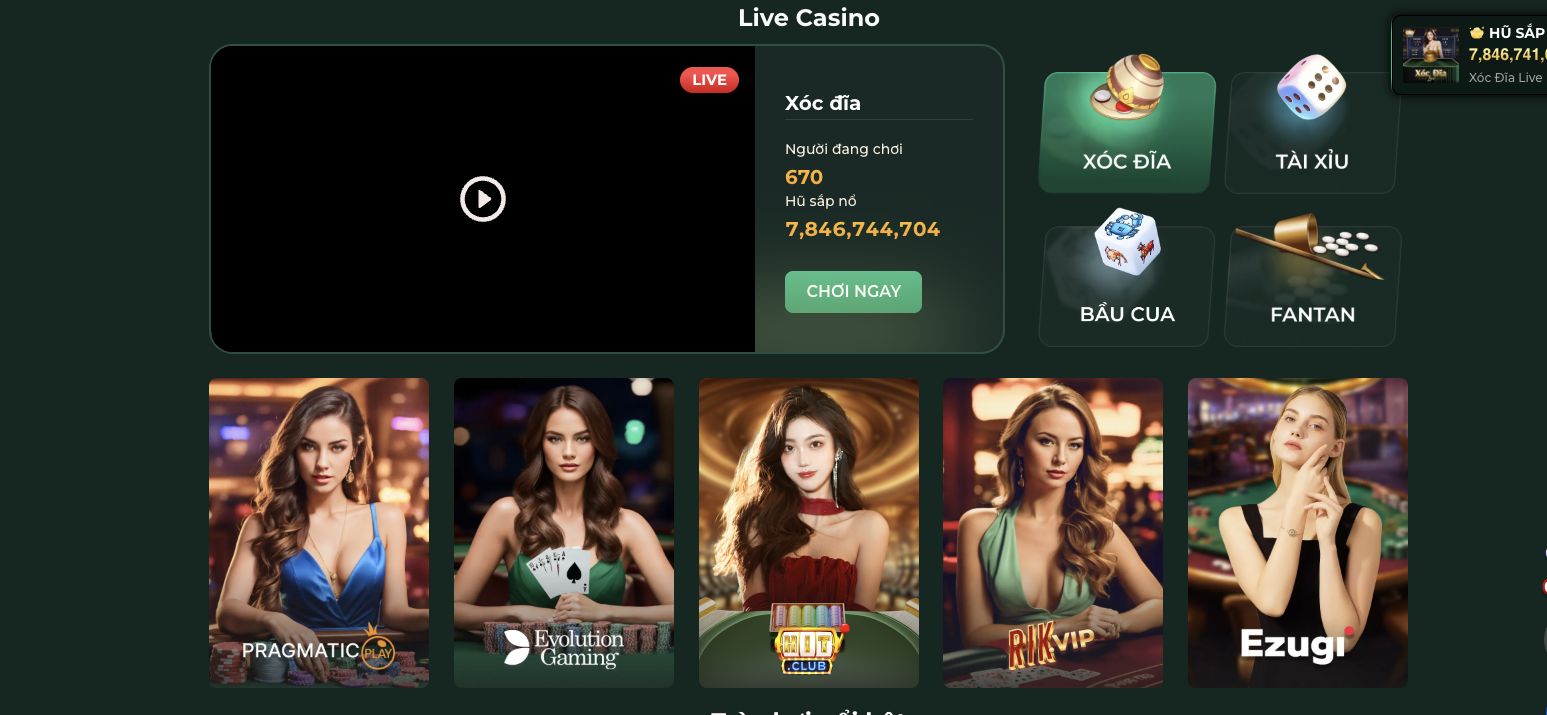Open the Ezugi provider card
This screenshot has width=1547, height=715.
1298,533
